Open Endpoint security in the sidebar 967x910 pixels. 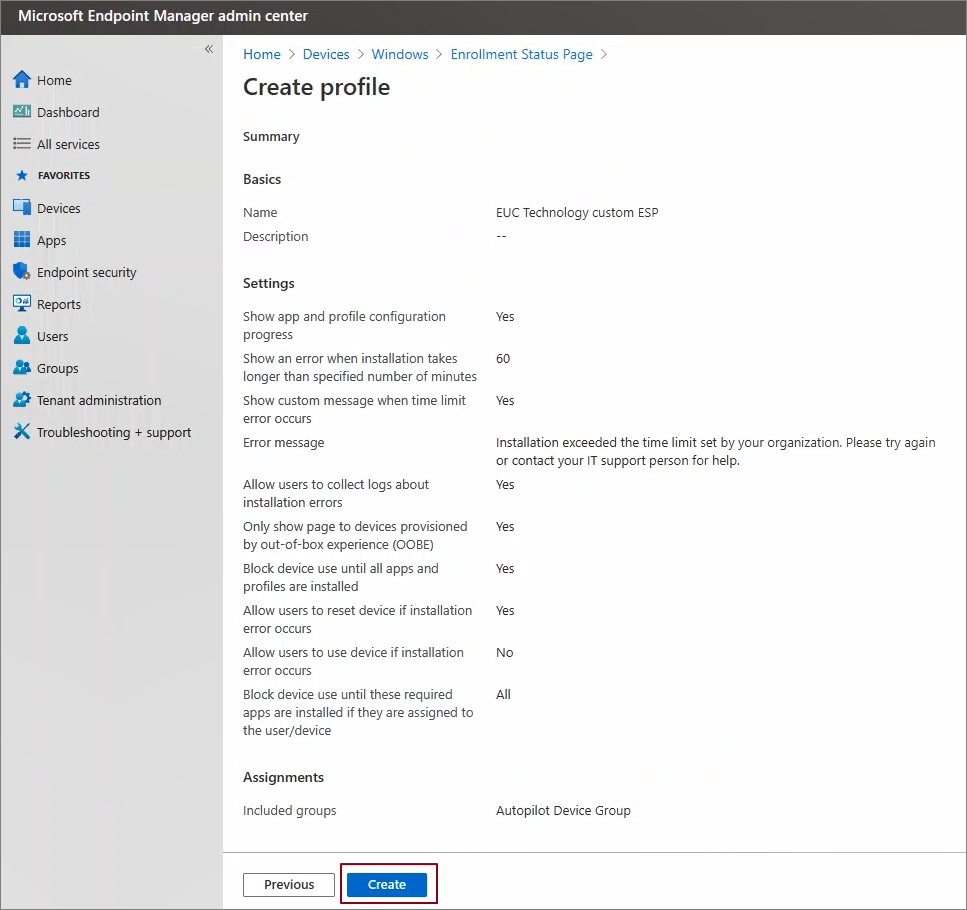click(x=86, y=273)
